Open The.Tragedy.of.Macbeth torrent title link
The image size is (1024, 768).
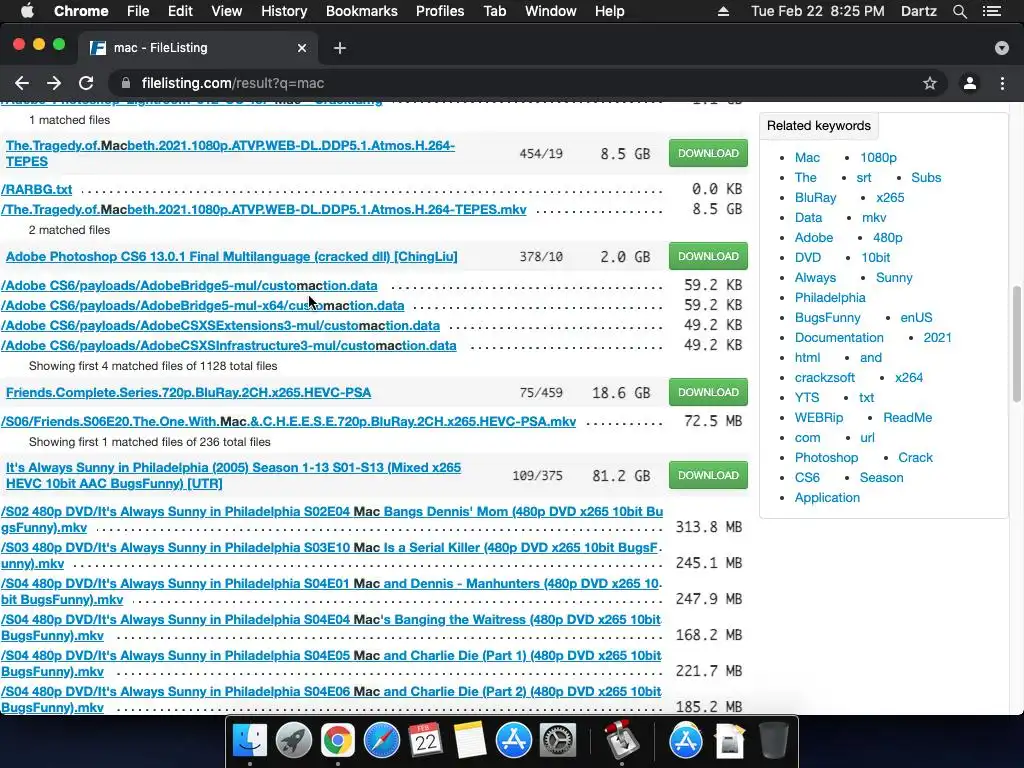[230, 153]
